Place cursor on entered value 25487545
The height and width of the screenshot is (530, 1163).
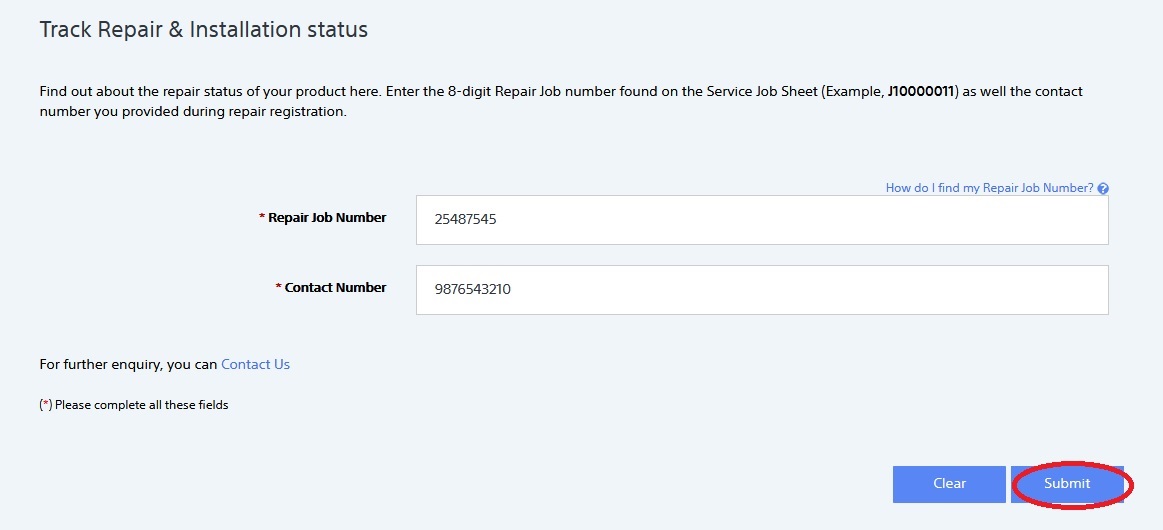coord(465,219)
